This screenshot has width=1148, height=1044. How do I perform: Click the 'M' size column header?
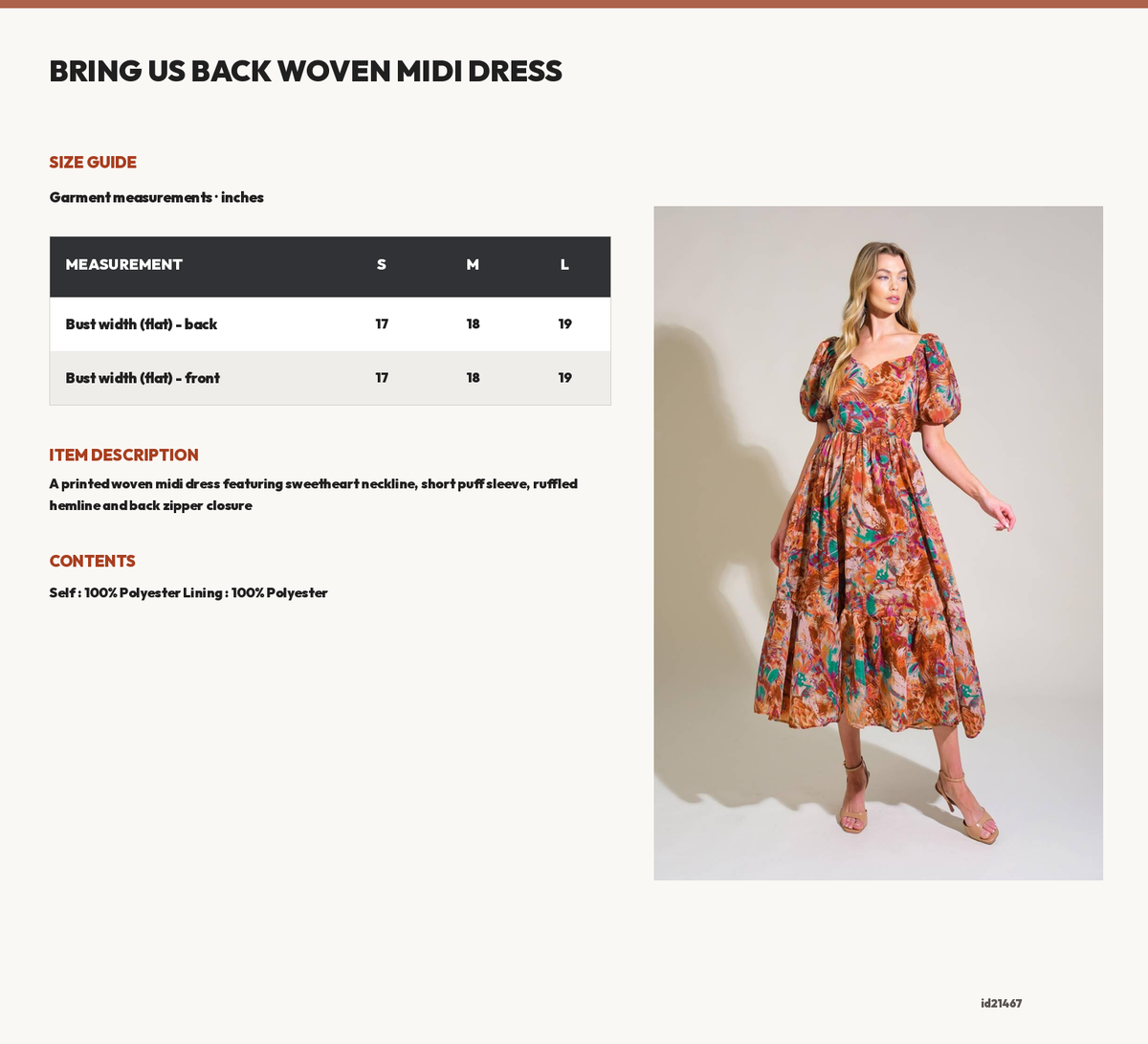pyautogui.click(x=473, y=265)
